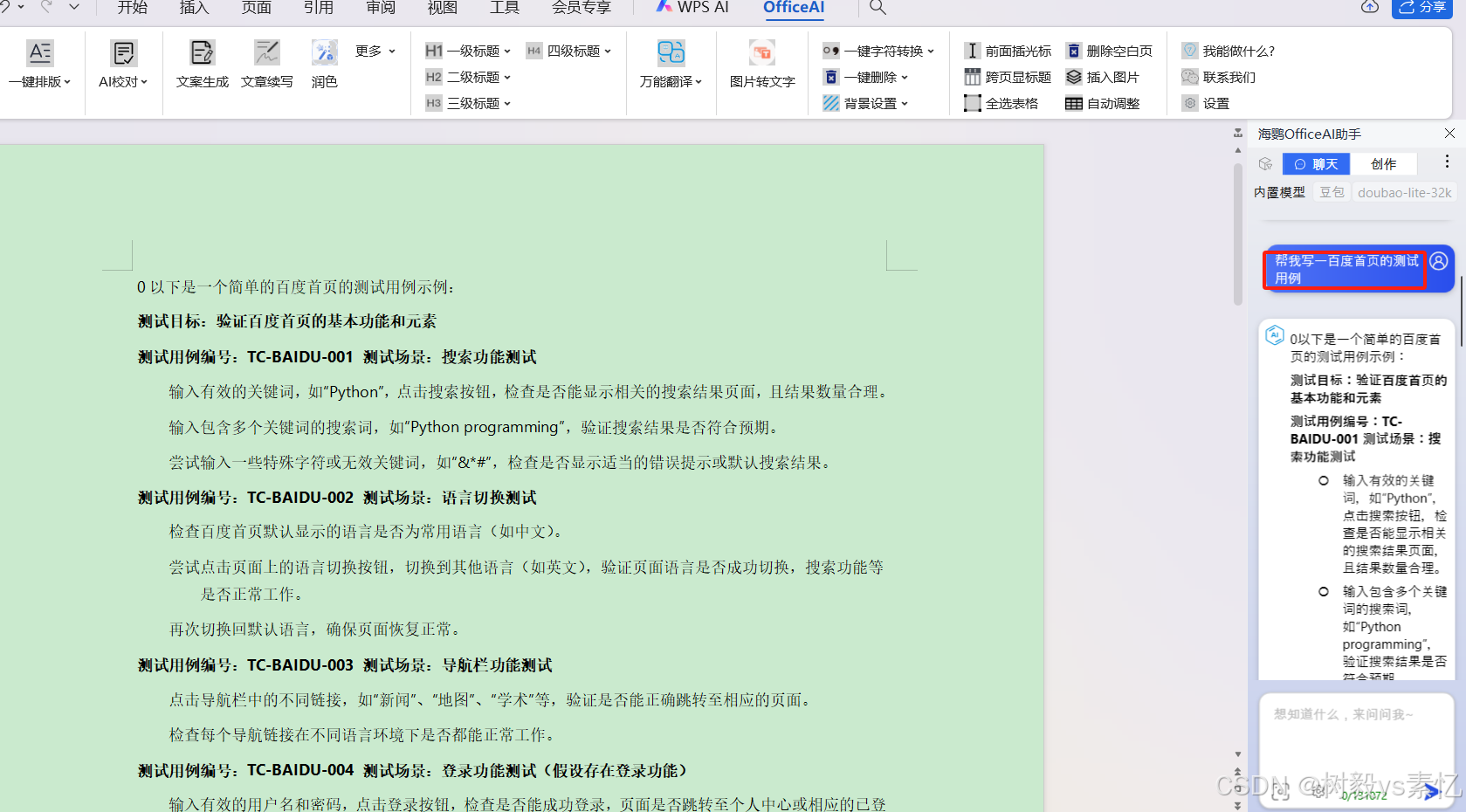Click 插入图片 insert image icon

(x=1074, y=77)
